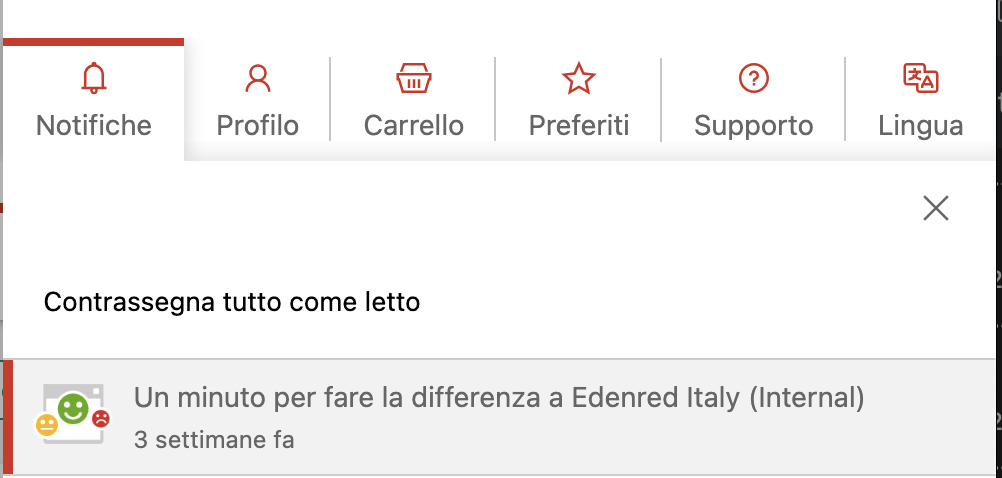This screenshot has width=1002, height=478.
Task: Open the Carrello basket icon
Action: coord(413,78)
